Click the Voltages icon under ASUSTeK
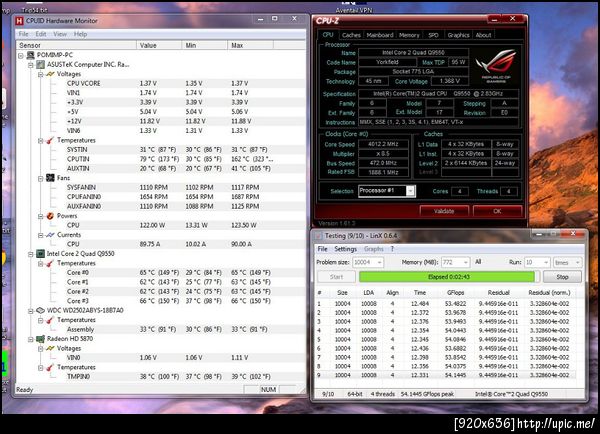Image resolution: width=600 pixels, height=434 pixels. click(x=50, y=74)
